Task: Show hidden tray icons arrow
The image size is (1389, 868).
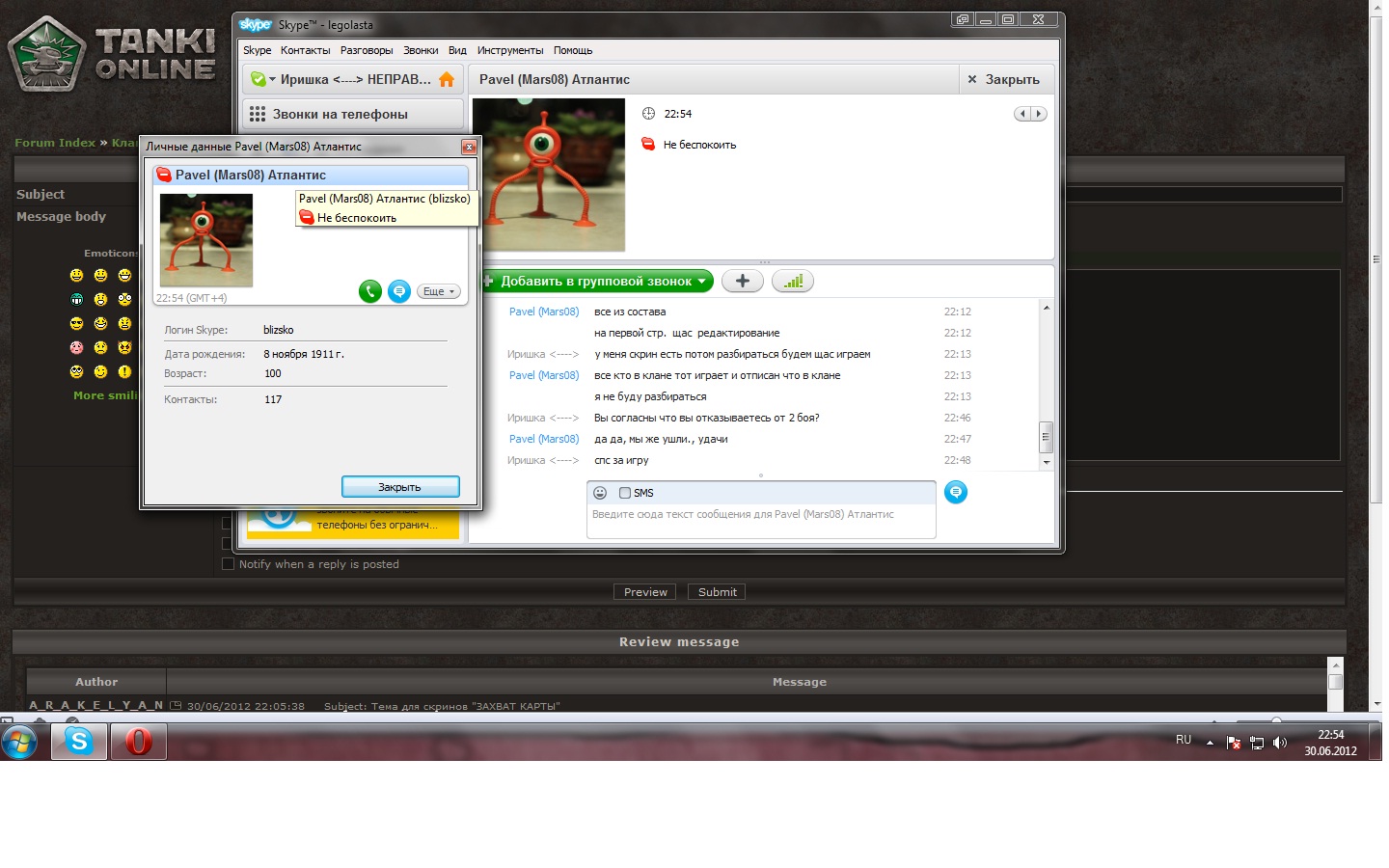Action: coord(1210,743)
